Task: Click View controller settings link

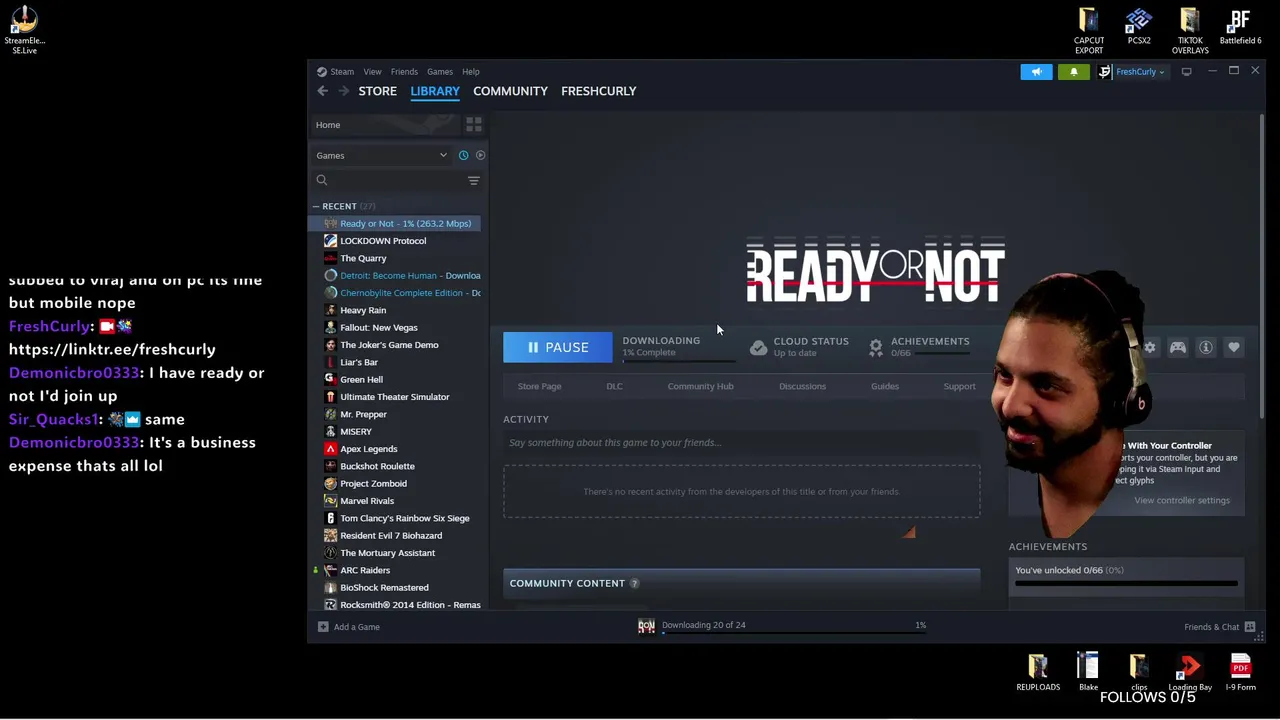Action: click(1182, 500)
